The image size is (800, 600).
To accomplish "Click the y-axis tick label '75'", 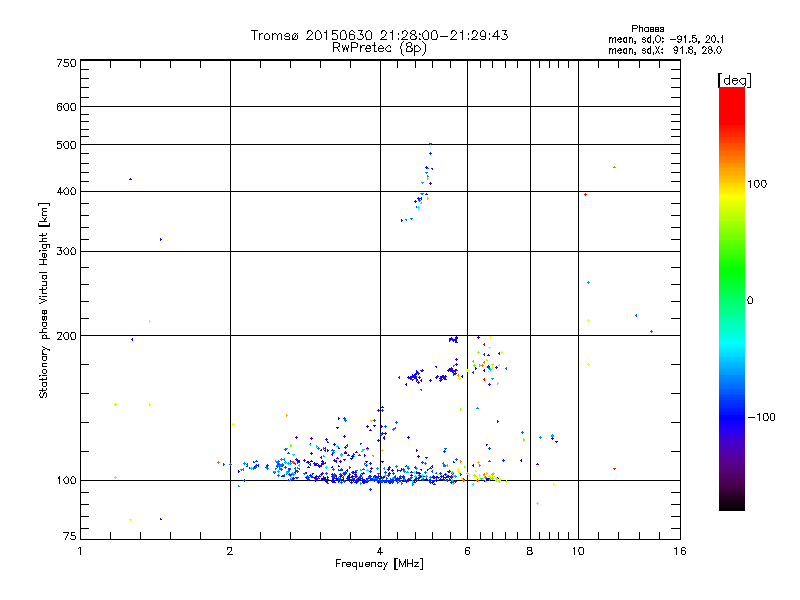I will [69, 536].
